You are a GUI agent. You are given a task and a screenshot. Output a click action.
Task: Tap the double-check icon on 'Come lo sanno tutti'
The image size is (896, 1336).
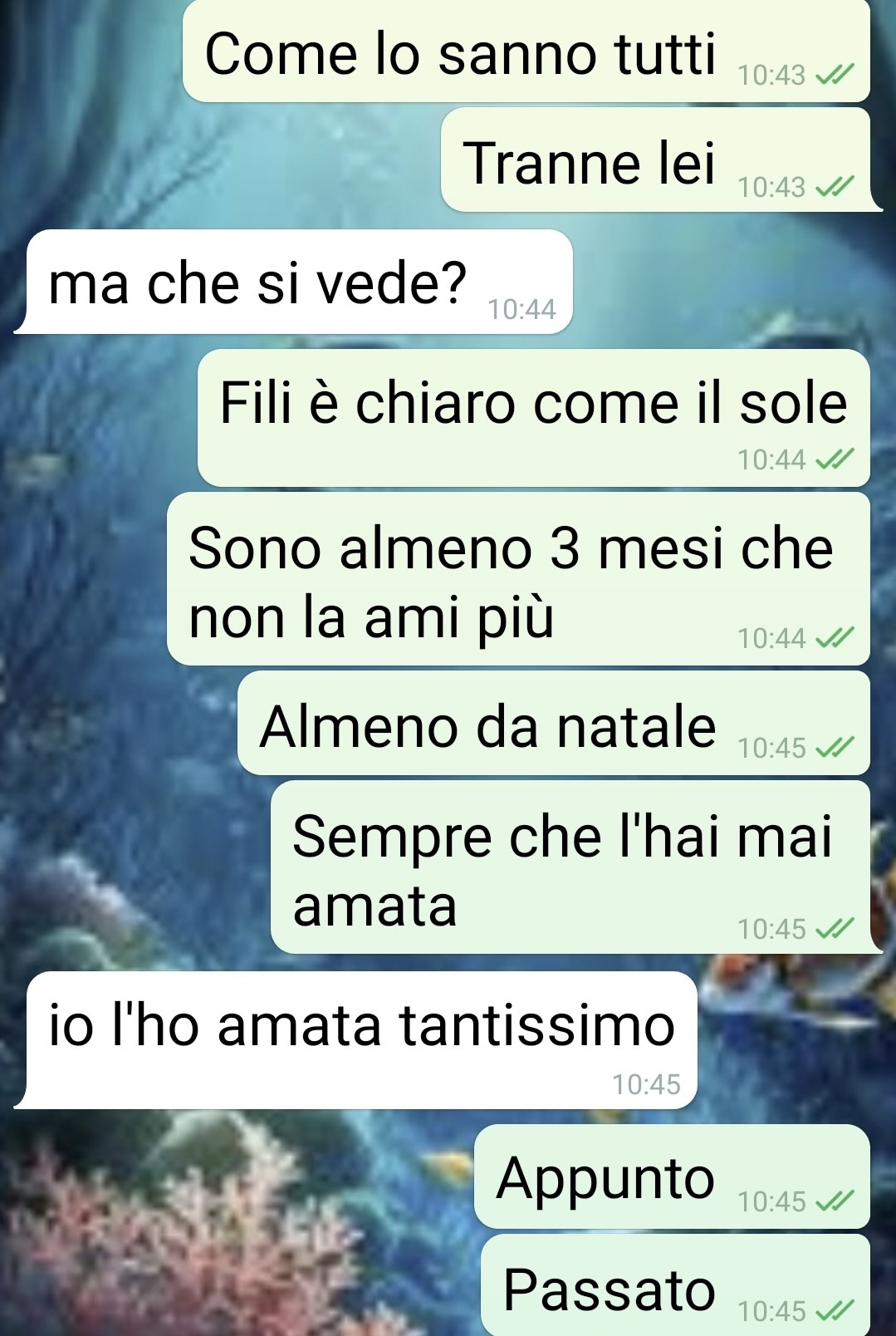click(x=834, y=76)
